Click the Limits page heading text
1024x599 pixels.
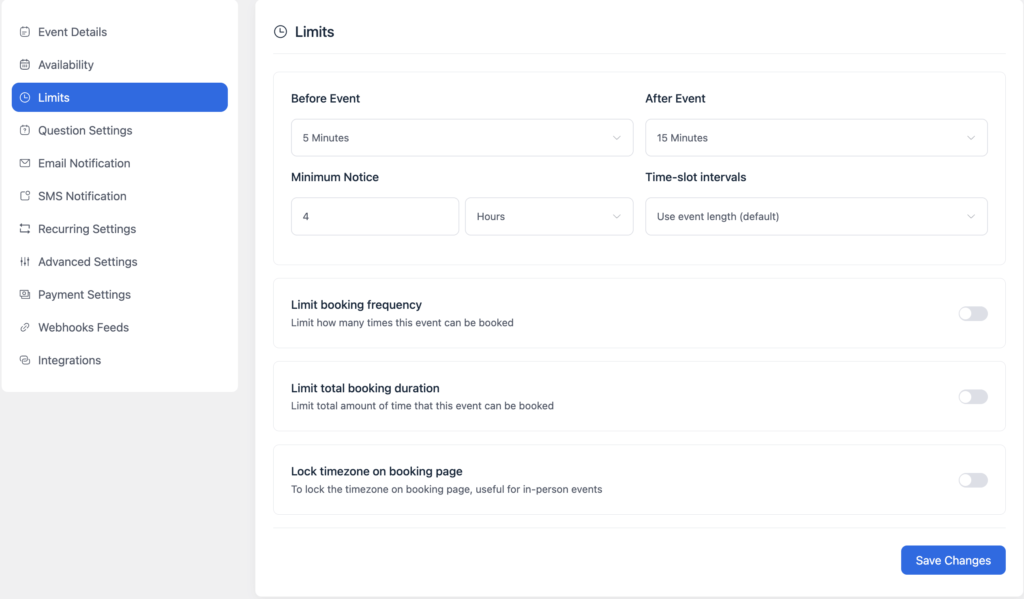314,31
